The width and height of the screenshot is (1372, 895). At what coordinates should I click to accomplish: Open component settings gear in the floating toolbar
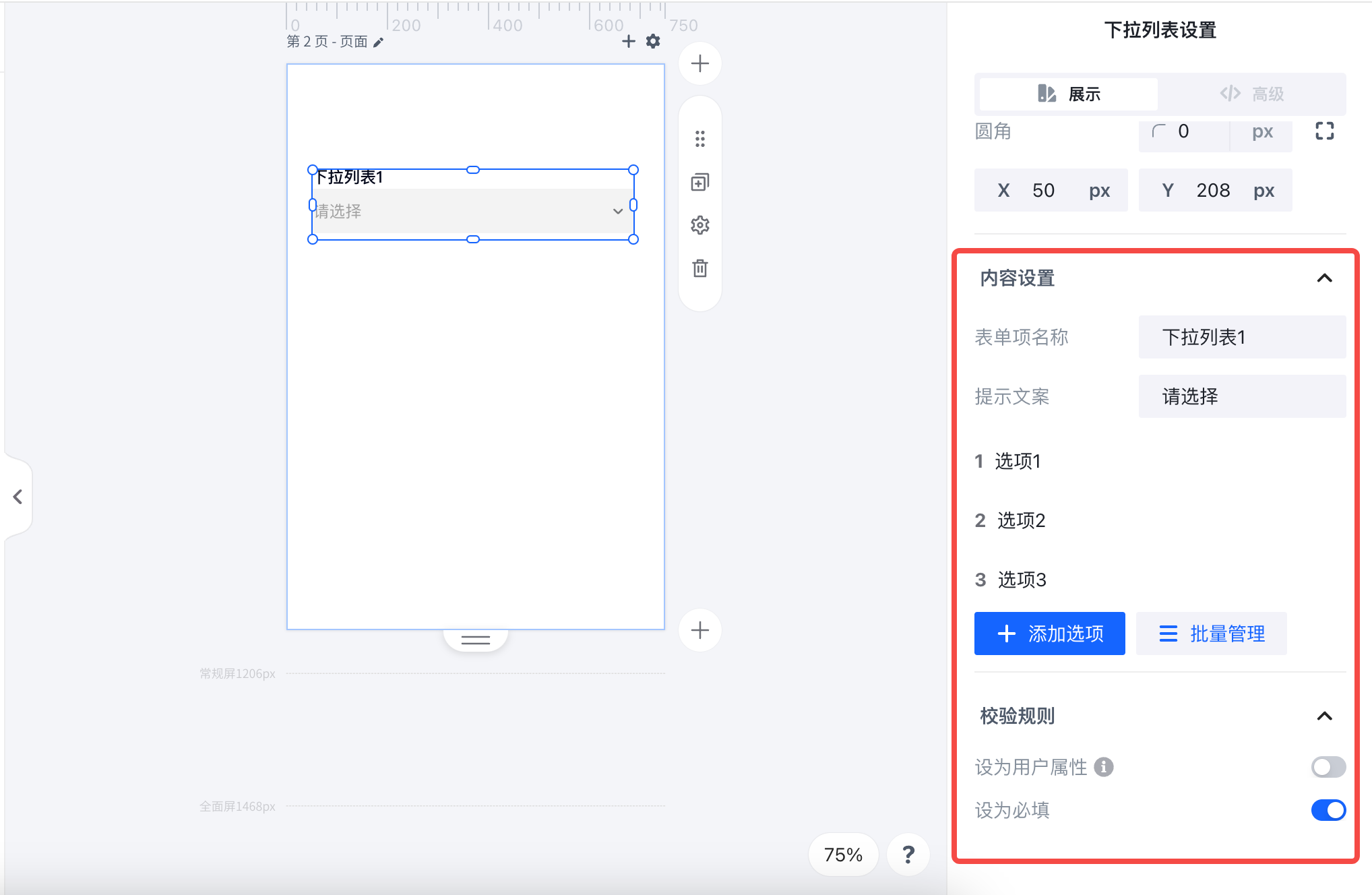click(x=700, y=225)
